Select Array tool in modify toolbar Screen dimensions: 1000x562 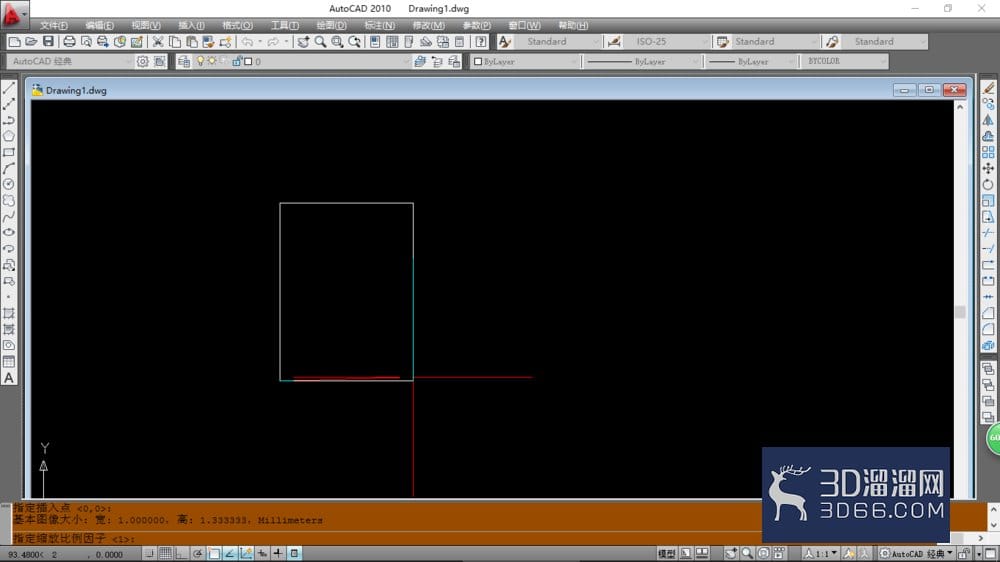click(x=988, y=152)
